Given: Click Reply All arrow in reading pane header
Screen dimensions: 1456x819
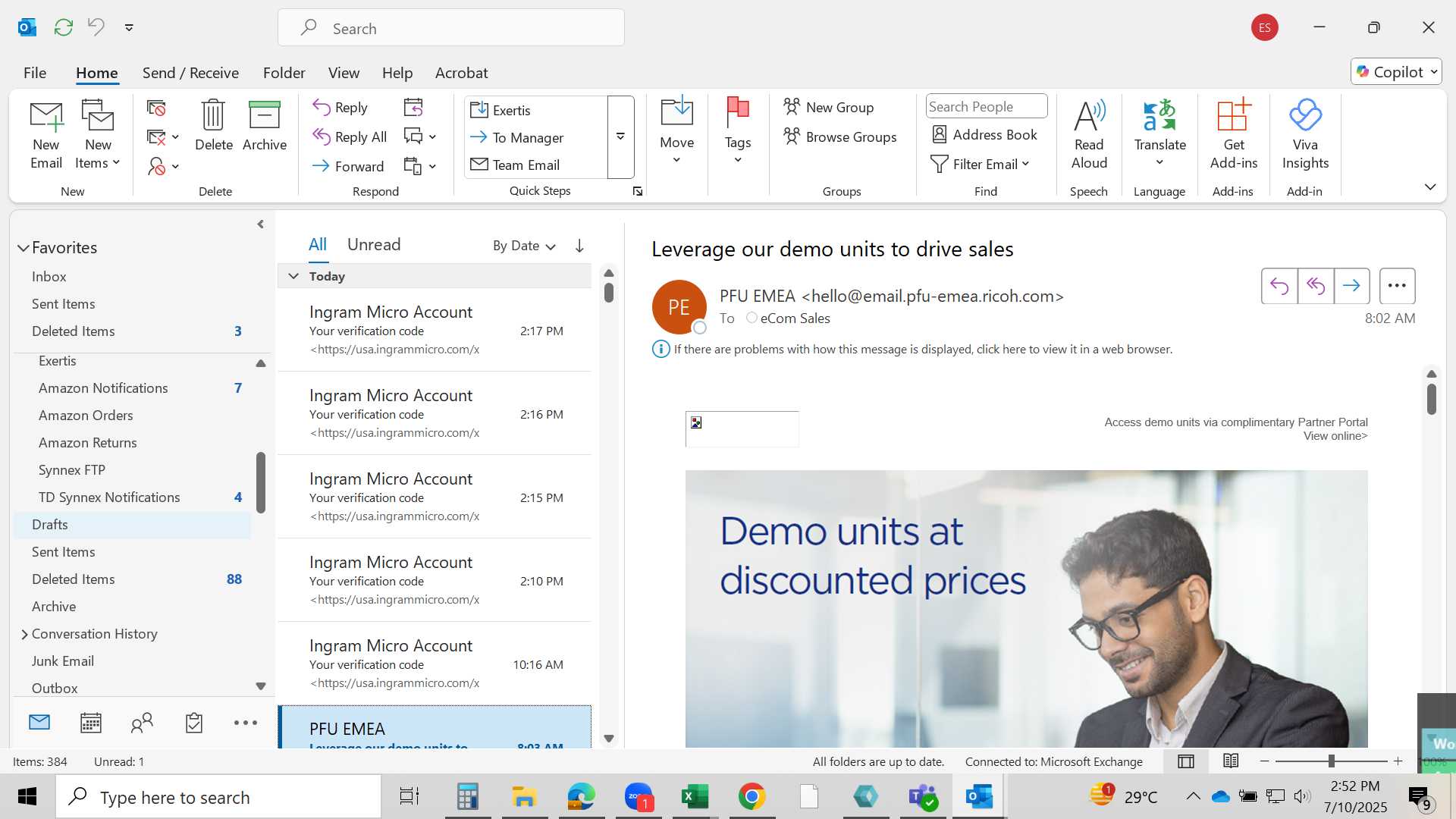Looking at the screenshot, I should tap(1316, 286).
